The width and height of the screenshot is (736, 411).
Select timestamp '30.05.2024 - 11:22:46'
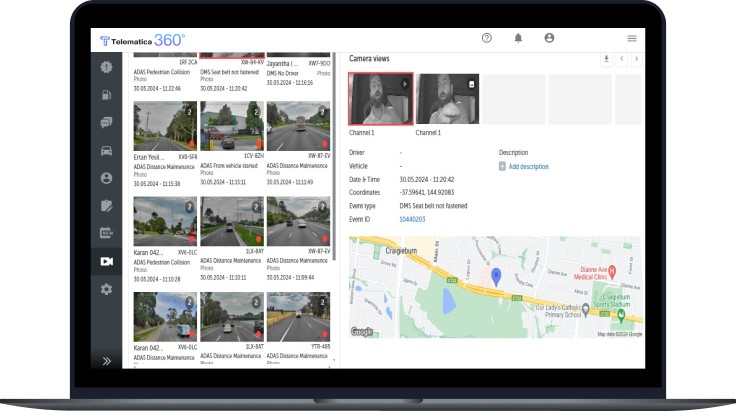(157, 88)
